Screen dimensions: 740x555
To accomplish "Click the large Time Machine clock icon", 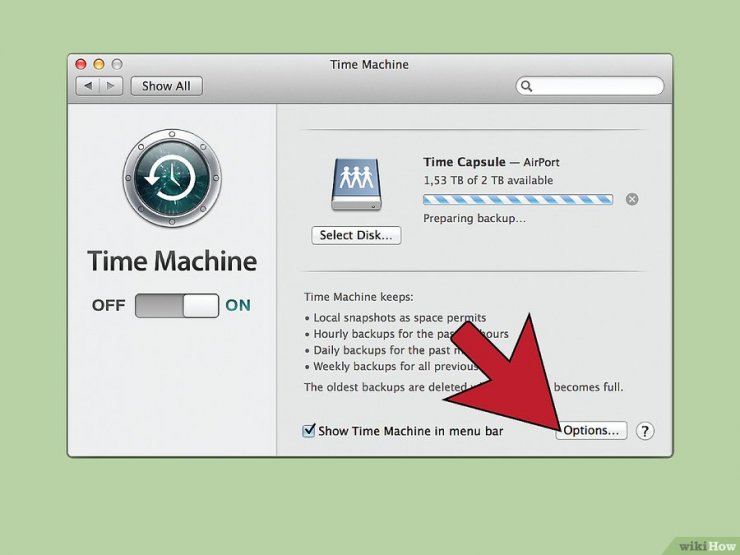I will coord(172,178).
